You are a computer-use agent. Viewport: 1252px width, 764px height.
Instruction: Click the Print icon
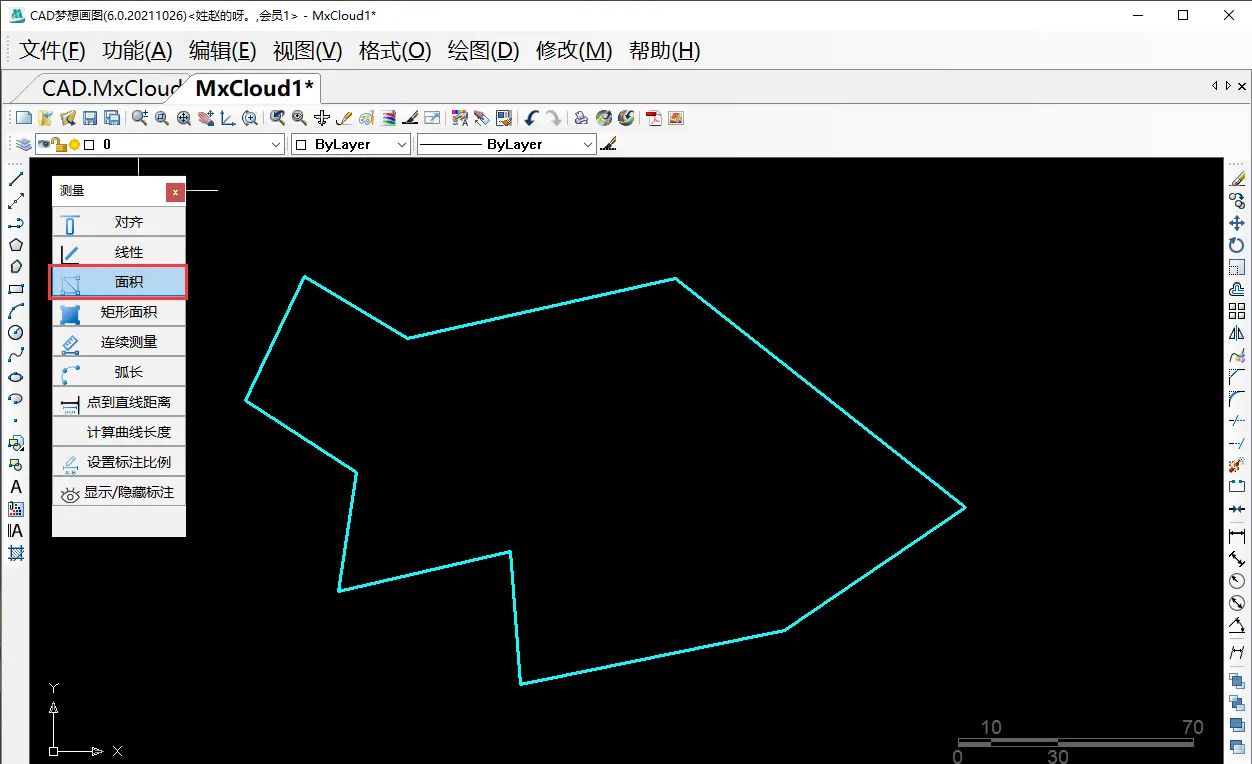click(x=581, y=118)
